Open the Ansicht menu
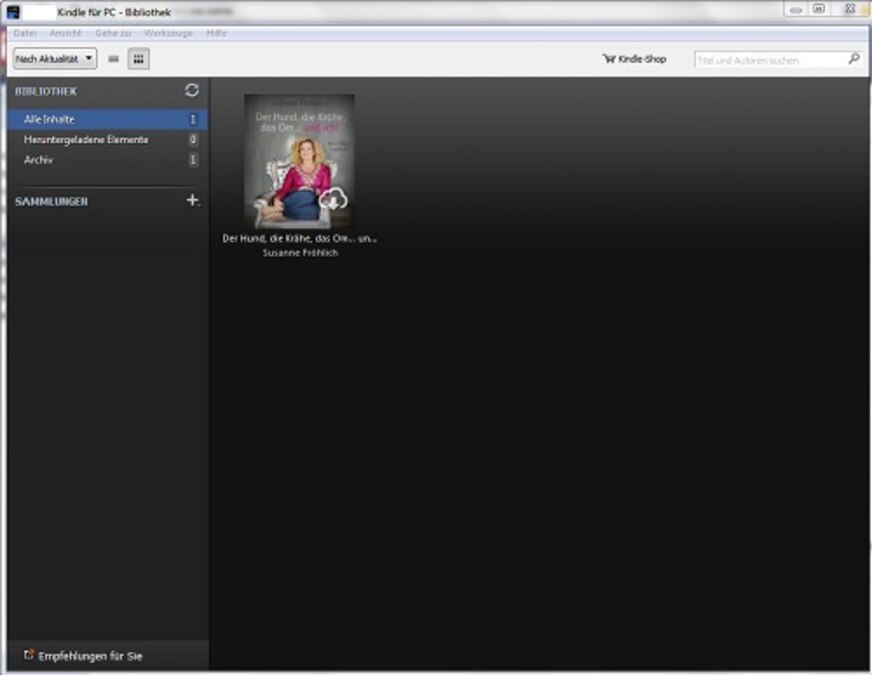872x675 pixels. click(x=66, y=33)
